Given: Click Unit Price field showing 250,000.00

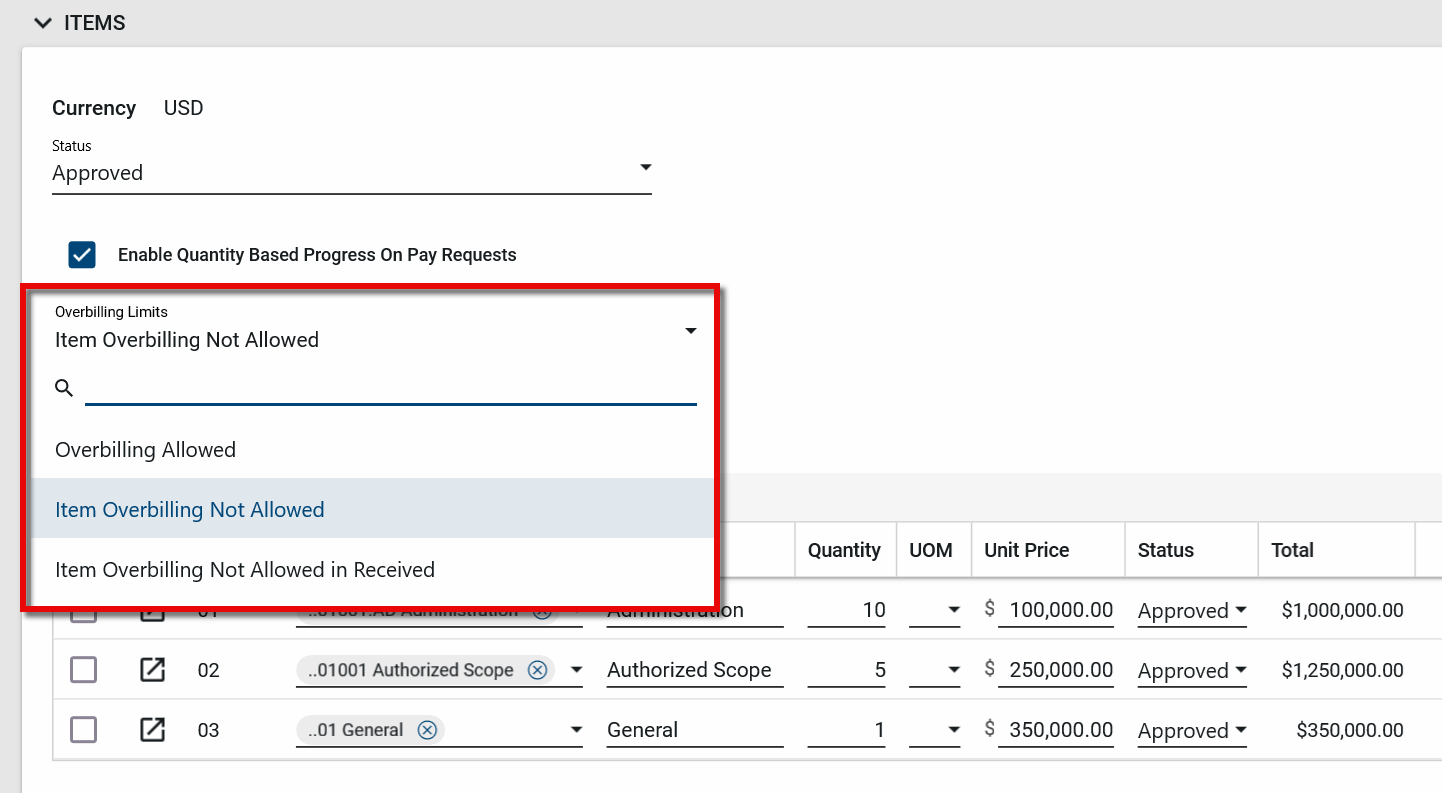Looking at the screenshot, I should point(1060,670).
